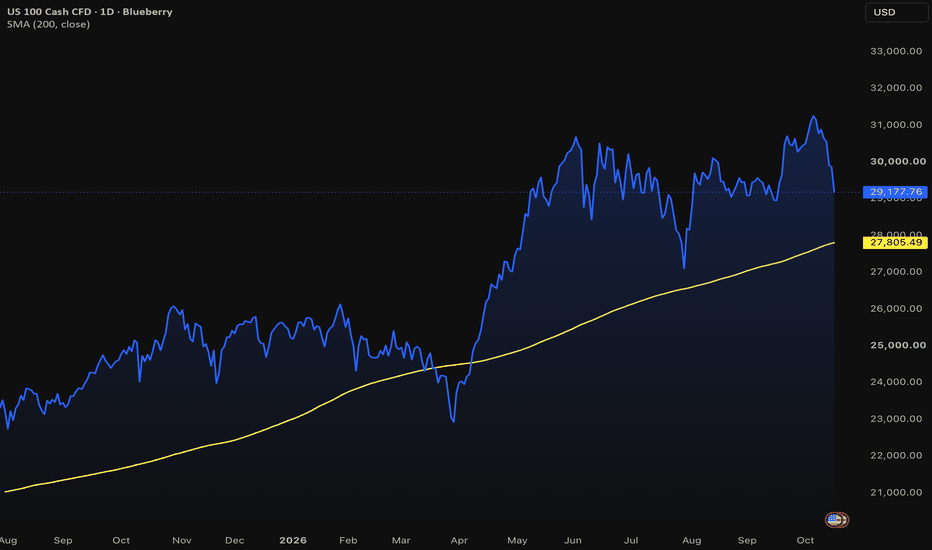Viewport: 932px width, 550px height.
Task: Click the yellow 27,805.49 SMA value label
Action: [x=895, y=243]
